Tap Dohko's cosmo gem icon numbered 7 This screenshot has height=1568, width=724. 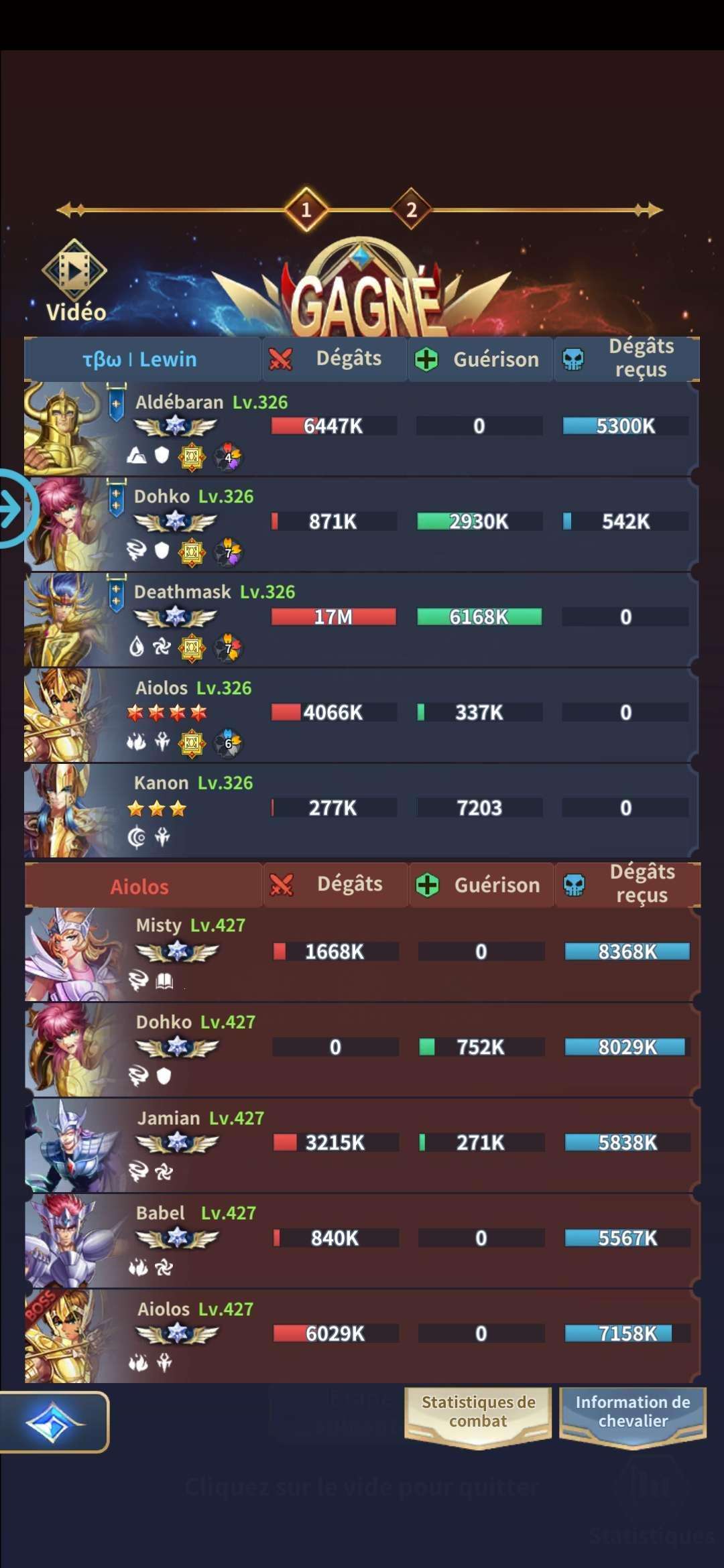tap(229, 552)
